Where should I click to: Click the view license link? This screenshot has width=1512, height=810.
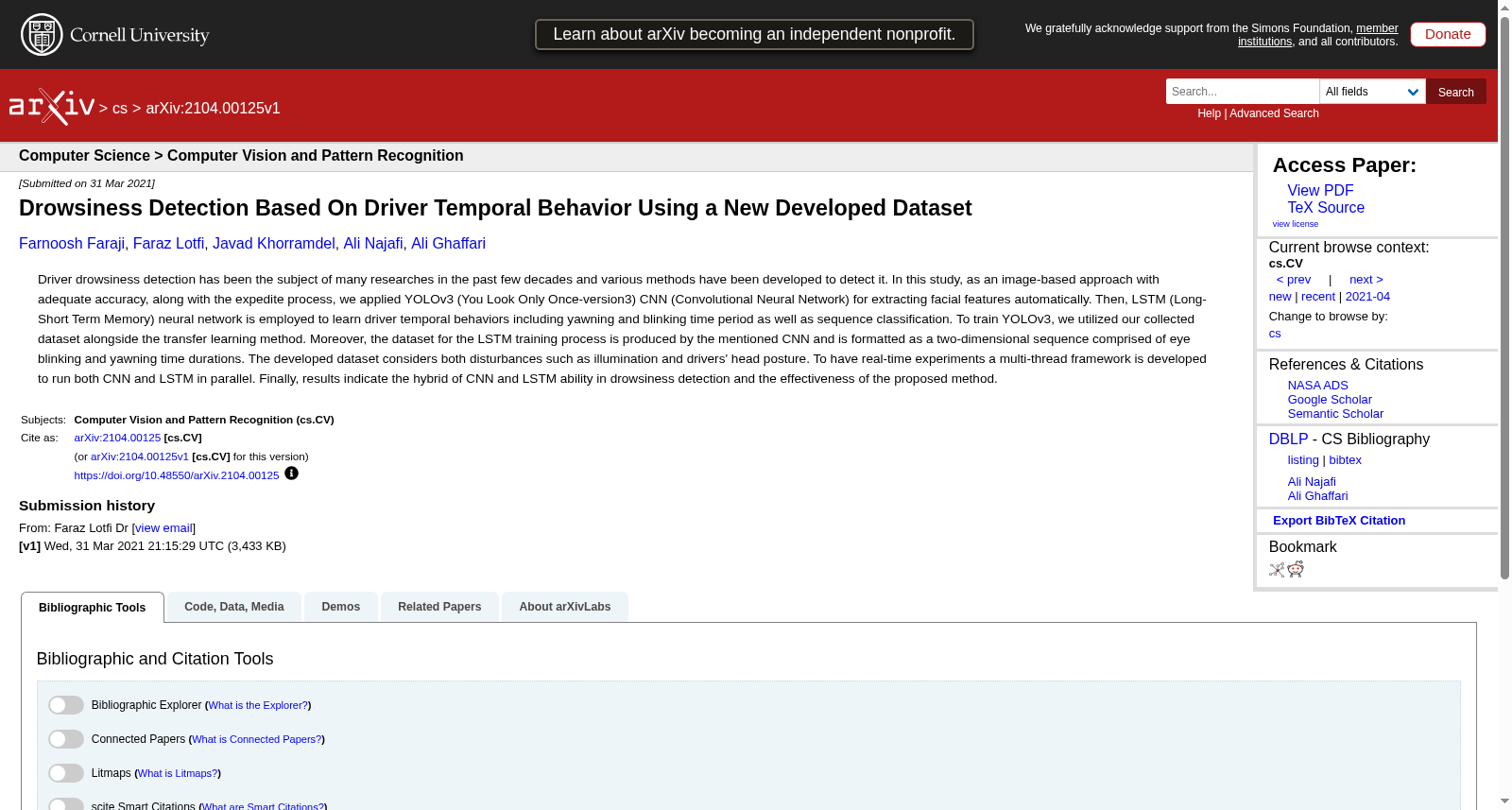[1296, 224]
